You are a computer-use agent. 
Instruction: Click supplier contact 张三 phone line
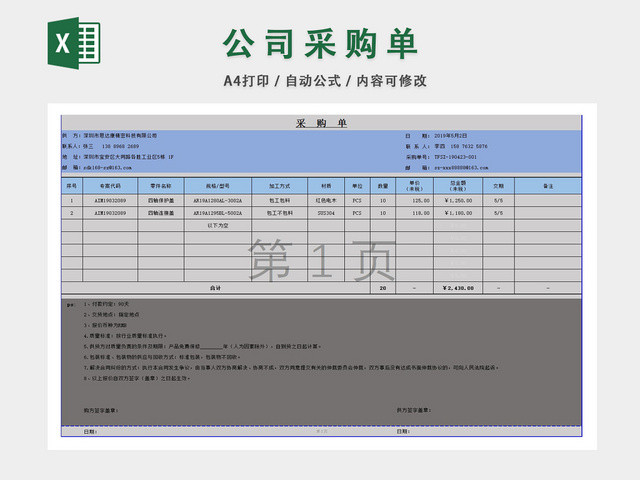100,146
